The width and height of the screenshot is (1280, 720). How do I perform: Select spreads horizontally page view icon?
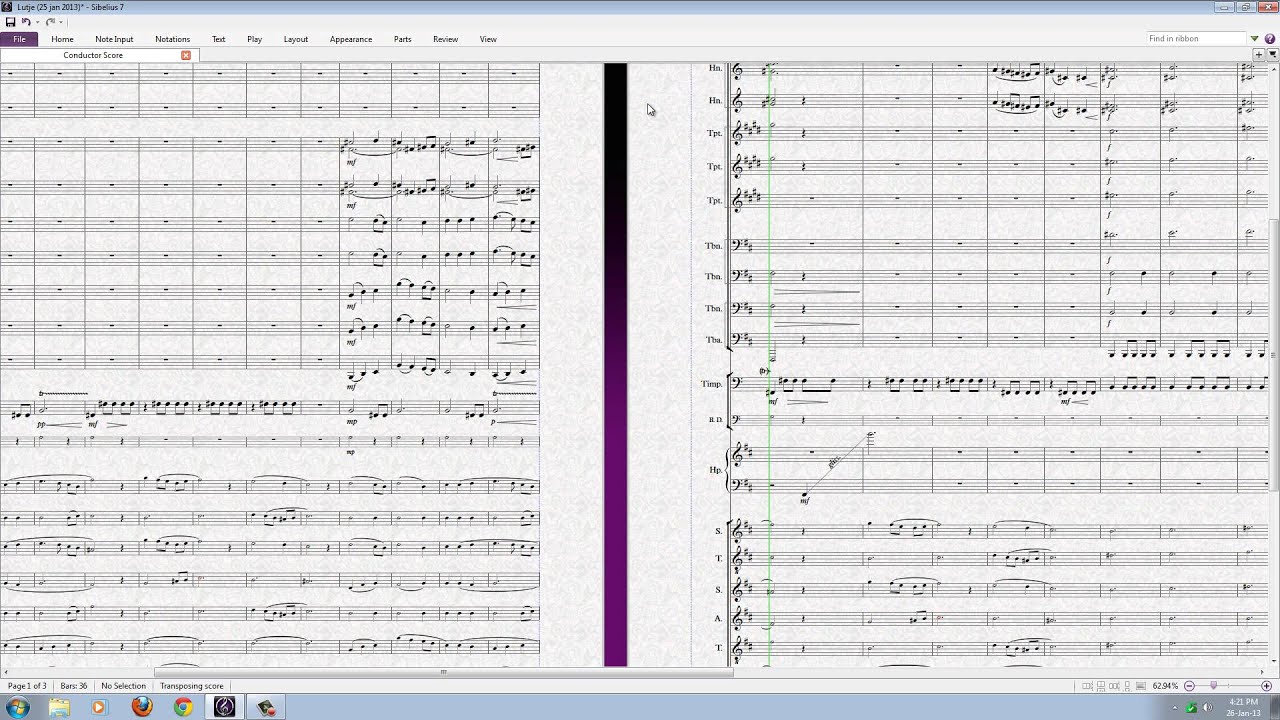click(x=1088, y=686)
